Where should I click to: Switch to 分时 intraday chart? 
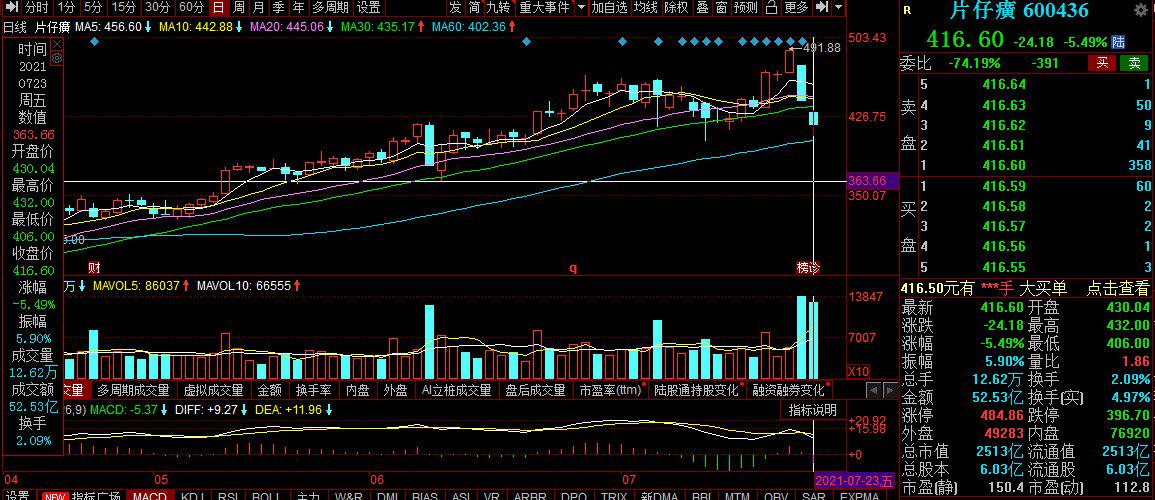tap(36, 8)
